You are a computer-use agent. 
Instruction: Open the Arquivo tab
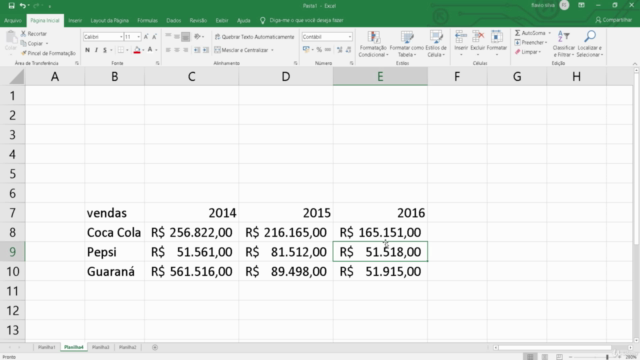[13, 20]
